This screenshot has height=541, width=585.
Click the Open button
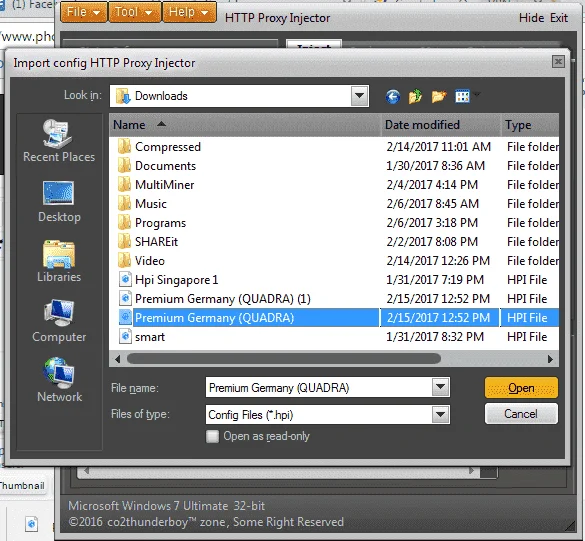click(521, 388)
